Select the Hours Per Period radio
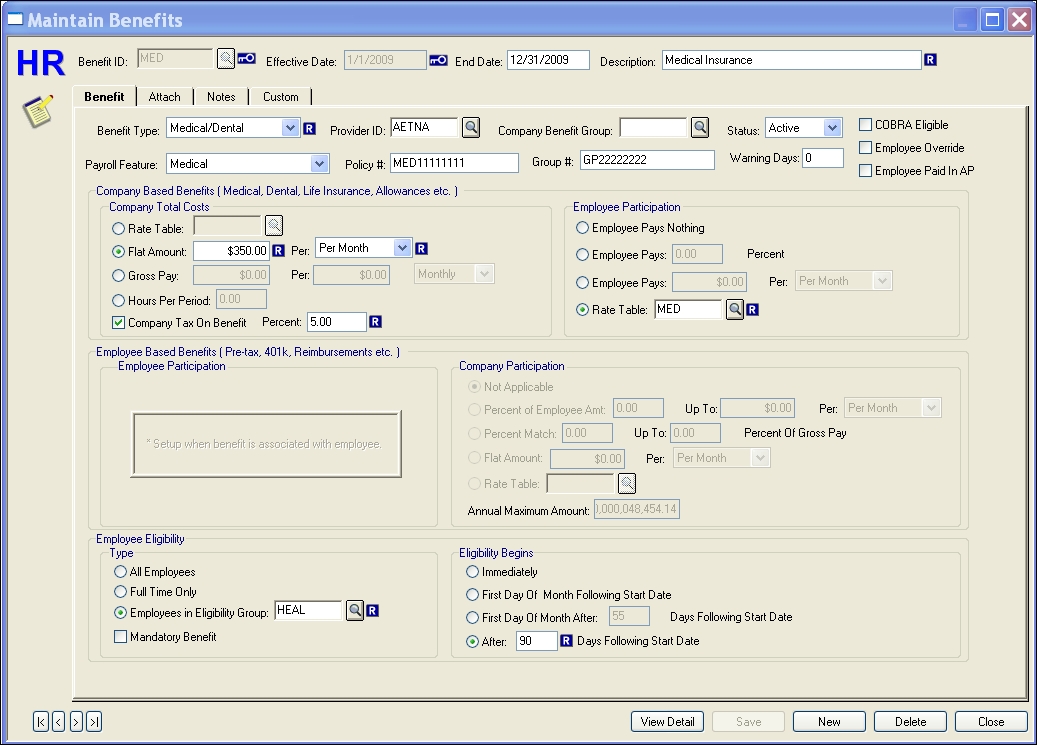The width and height of the screenshot is (1037, 745). pos(118,300)
